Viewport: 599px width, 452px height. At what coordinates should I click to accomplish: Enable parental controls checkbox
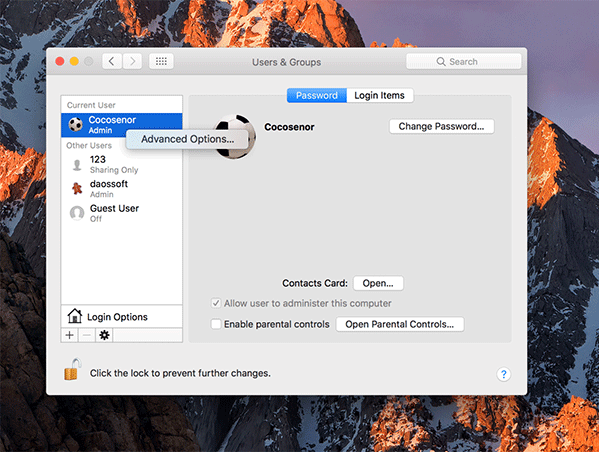click(x=216, y=324)
